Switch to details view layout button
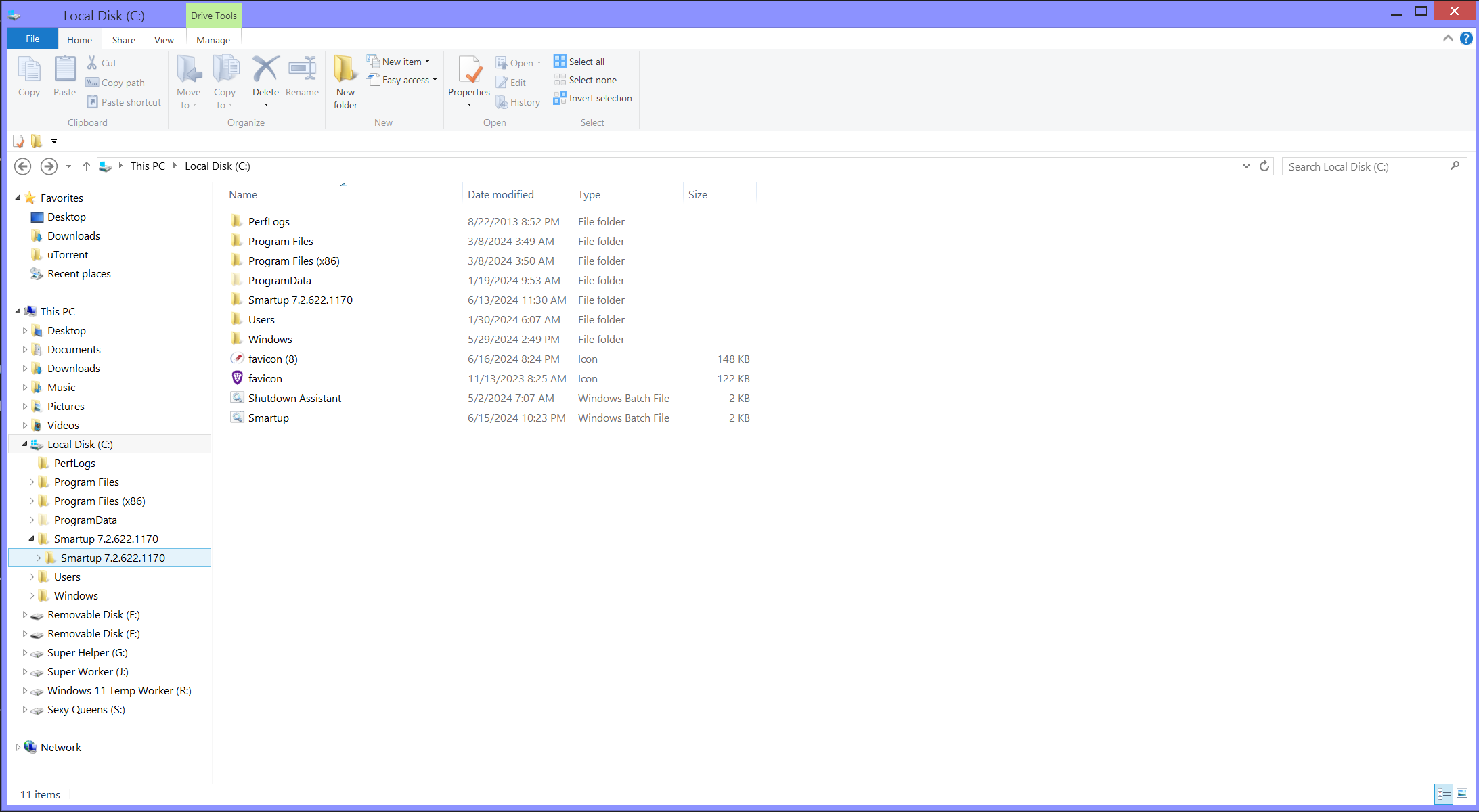1479x812 pixels. tap(1444, 793)
